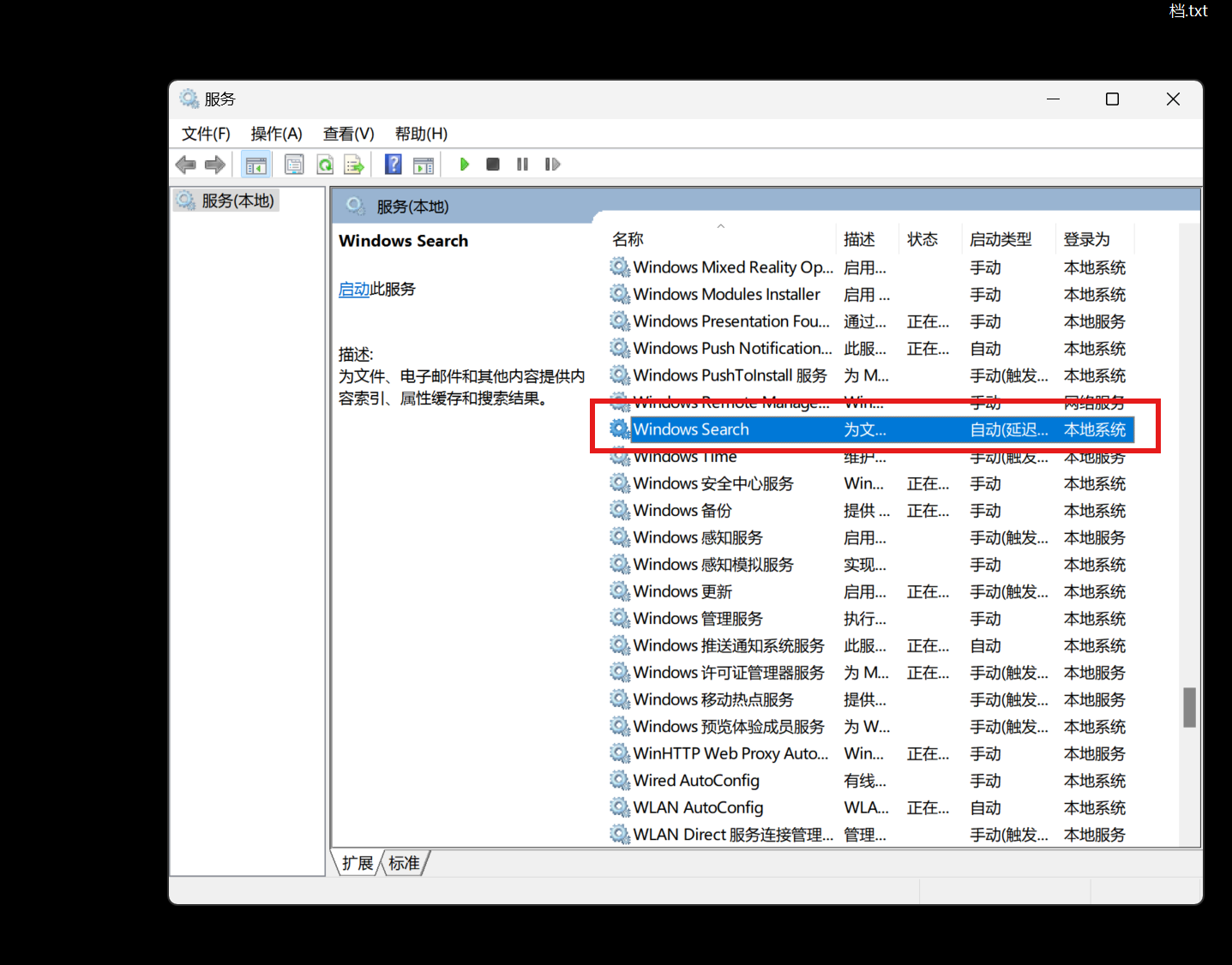The height and width of the screenshot is (965, 1232).
Task: Click gear icon of Windows 管理服务 row
Action: coord(620,619)
